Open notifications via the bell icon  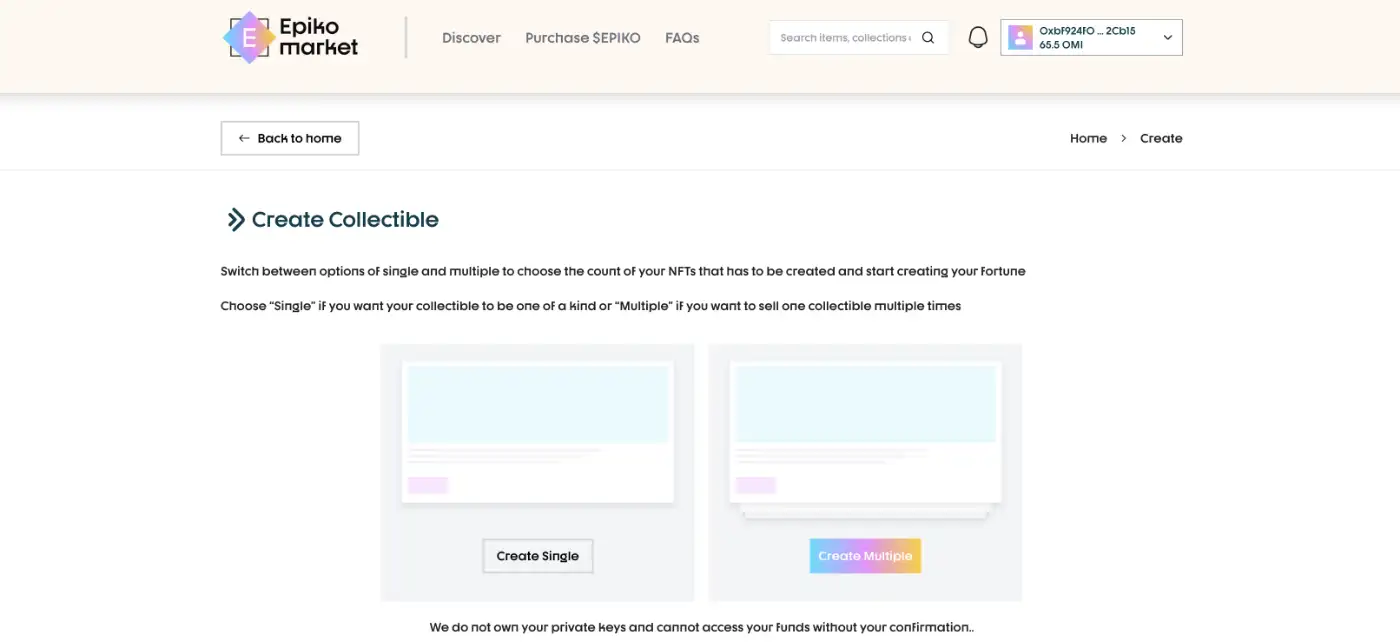coord(978,38)
